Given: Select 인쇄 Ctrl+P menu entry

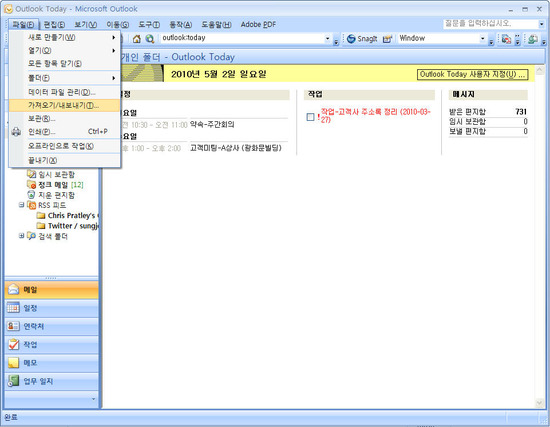Looking at the screenshot, I should 65,132.
